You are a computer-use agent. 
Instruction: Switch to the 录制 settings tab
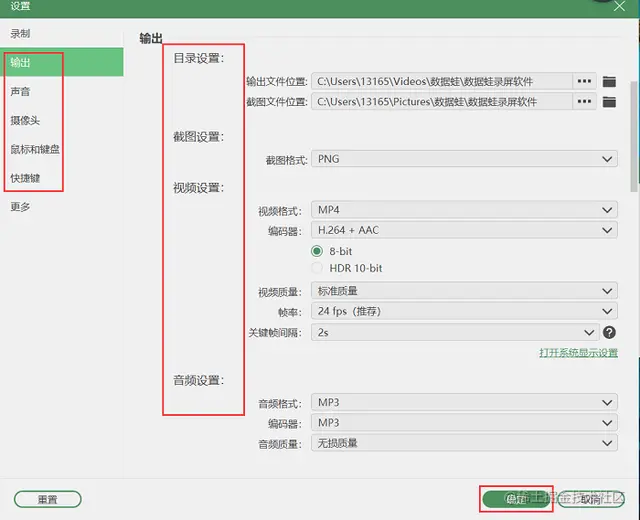click(62, 33)
